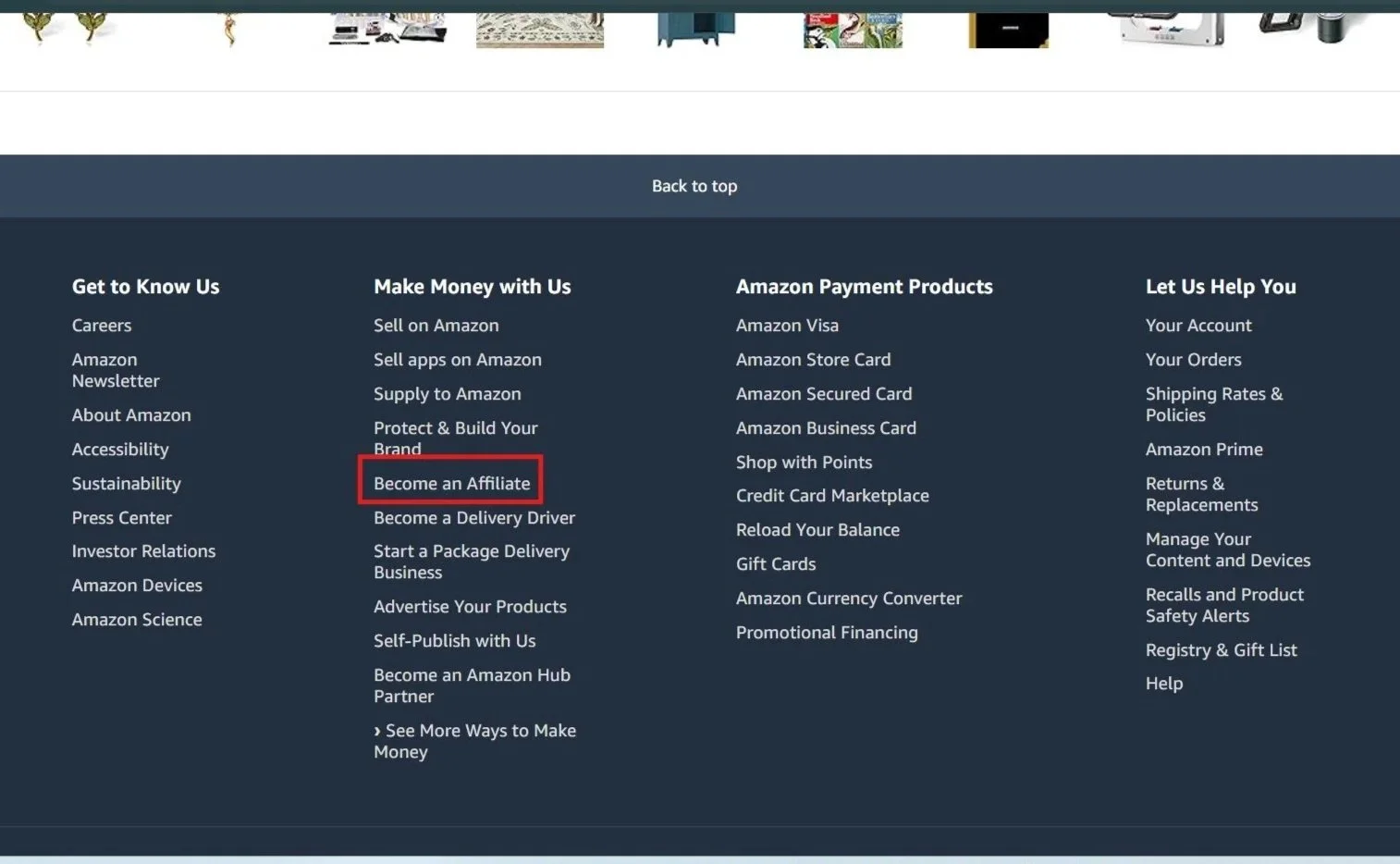Open Sell on Amazon

[x=436, y=325]
